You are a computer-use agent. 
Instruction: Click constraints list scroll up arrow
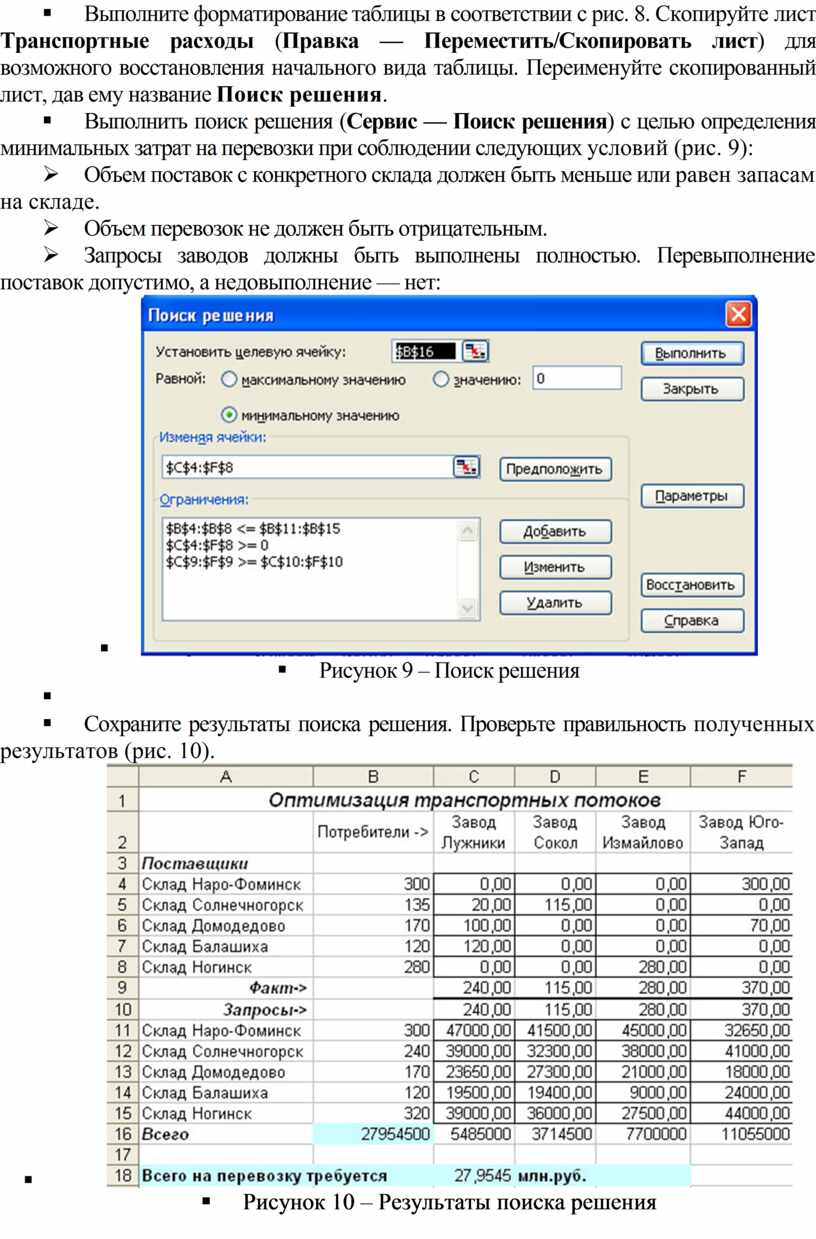[468, 529]
